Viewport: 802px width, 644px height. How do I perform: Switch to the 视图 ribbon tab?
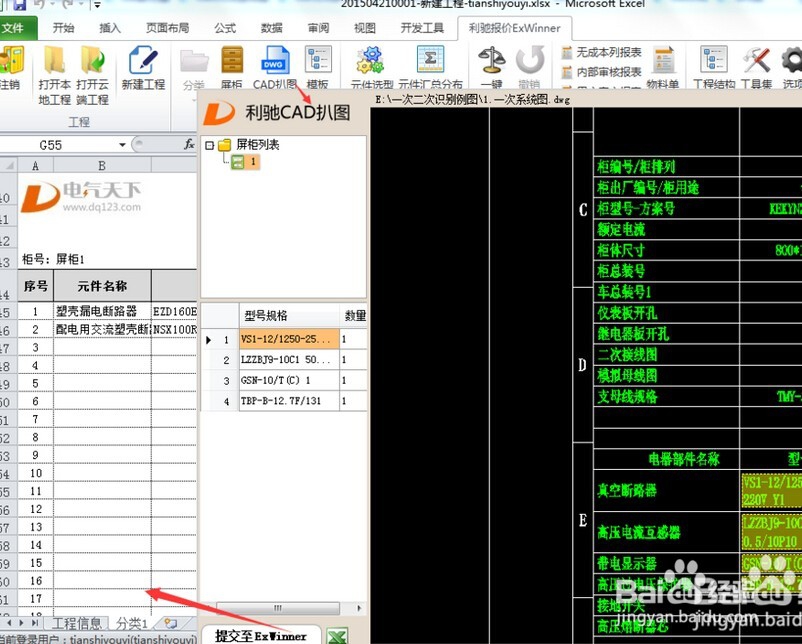[365, 28]
